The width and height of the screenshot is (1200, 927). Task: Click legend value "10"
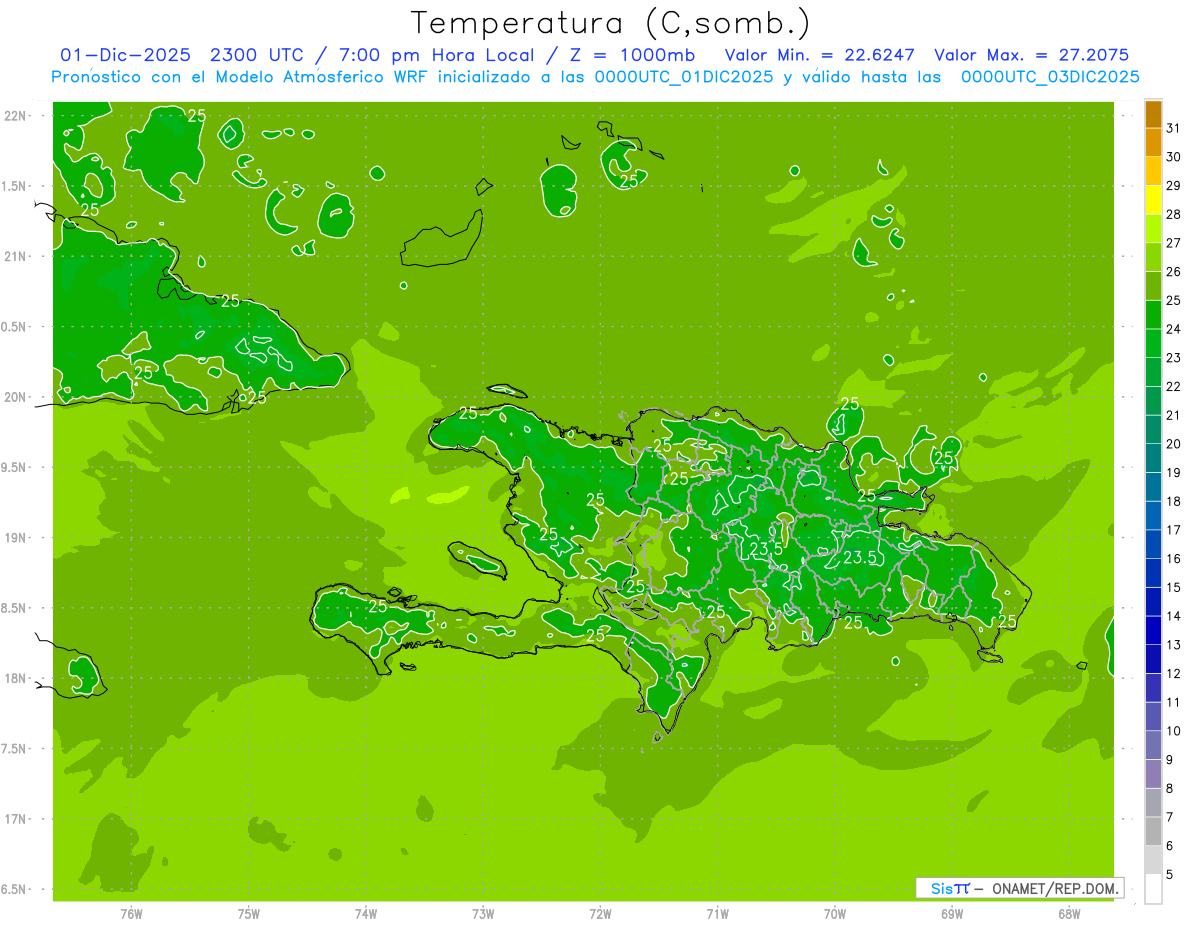tap(1173, 731)
